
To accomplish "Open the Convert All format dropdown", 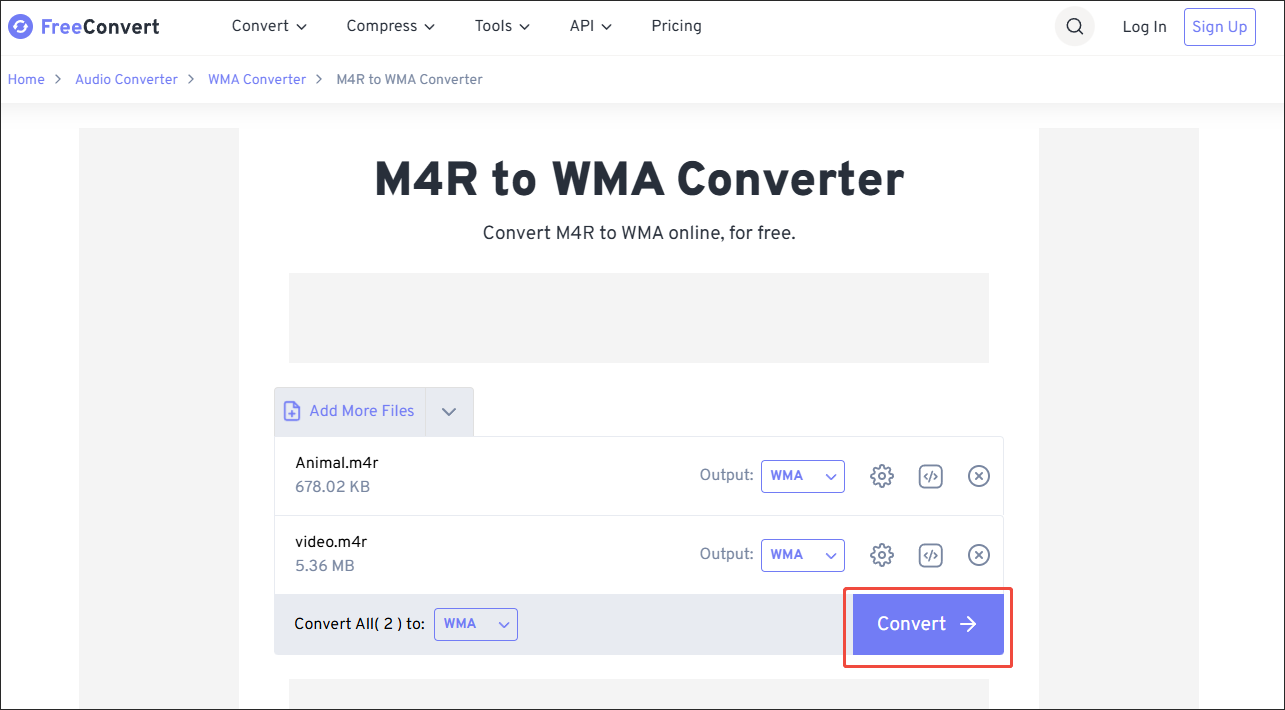I will coord(476,624).
